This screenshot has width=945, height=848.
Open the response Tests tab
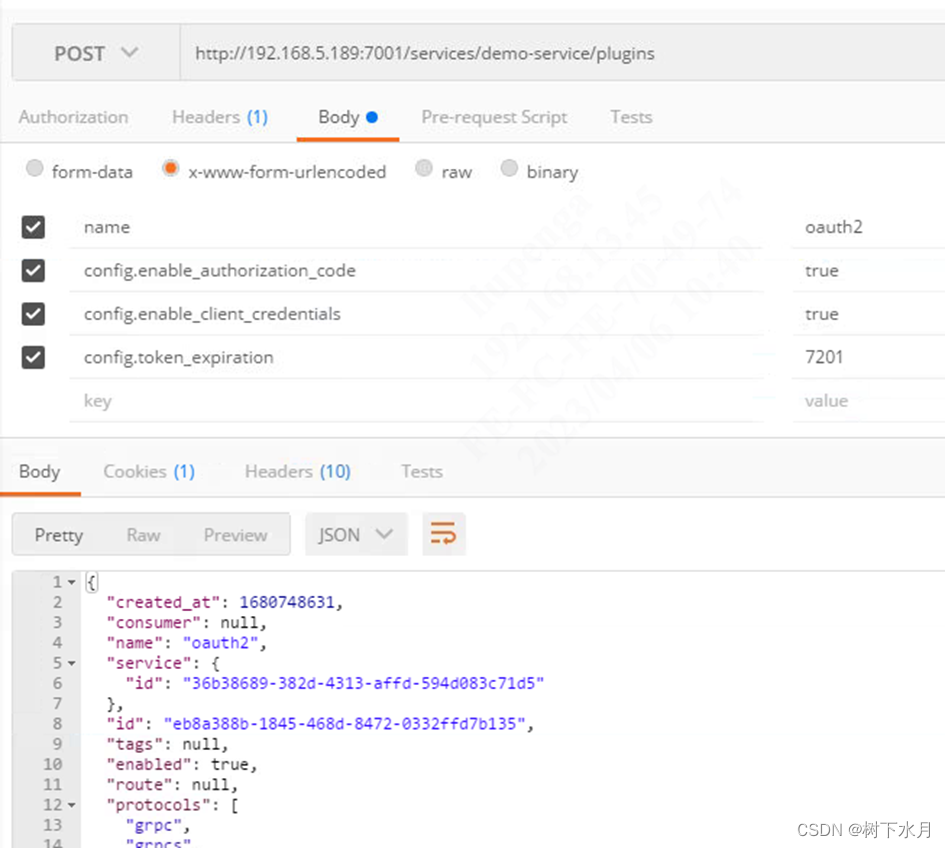point(422,471)
